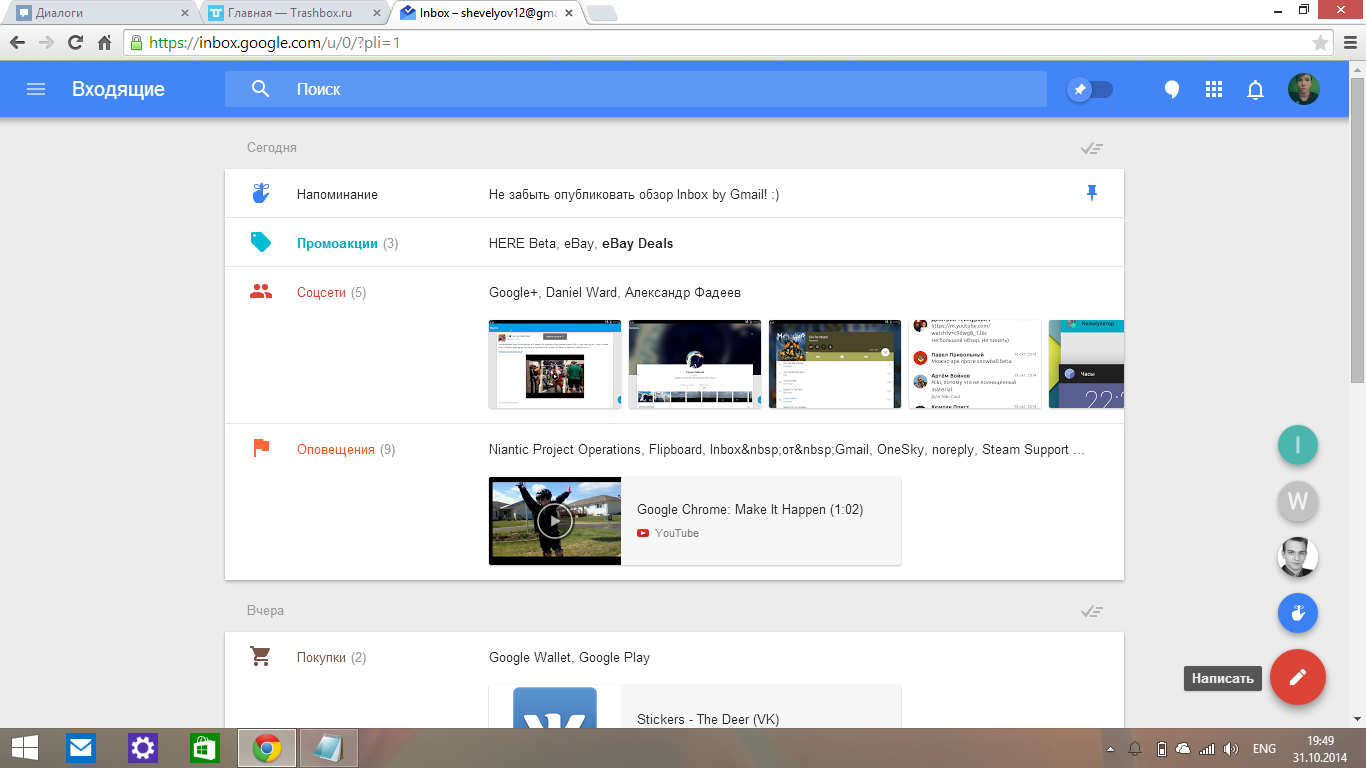Open the clock and date 19:49

(x=1321, y=748)
